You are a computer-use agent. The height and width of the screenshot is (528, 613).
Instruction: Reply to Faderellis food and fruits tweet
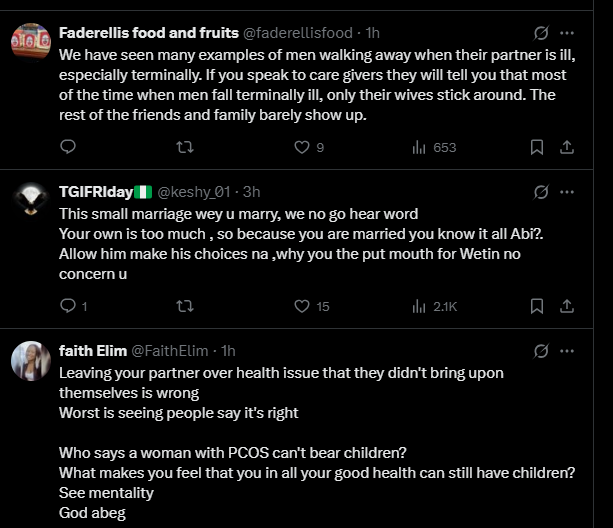pyautogui.click(x=68, y=147)
